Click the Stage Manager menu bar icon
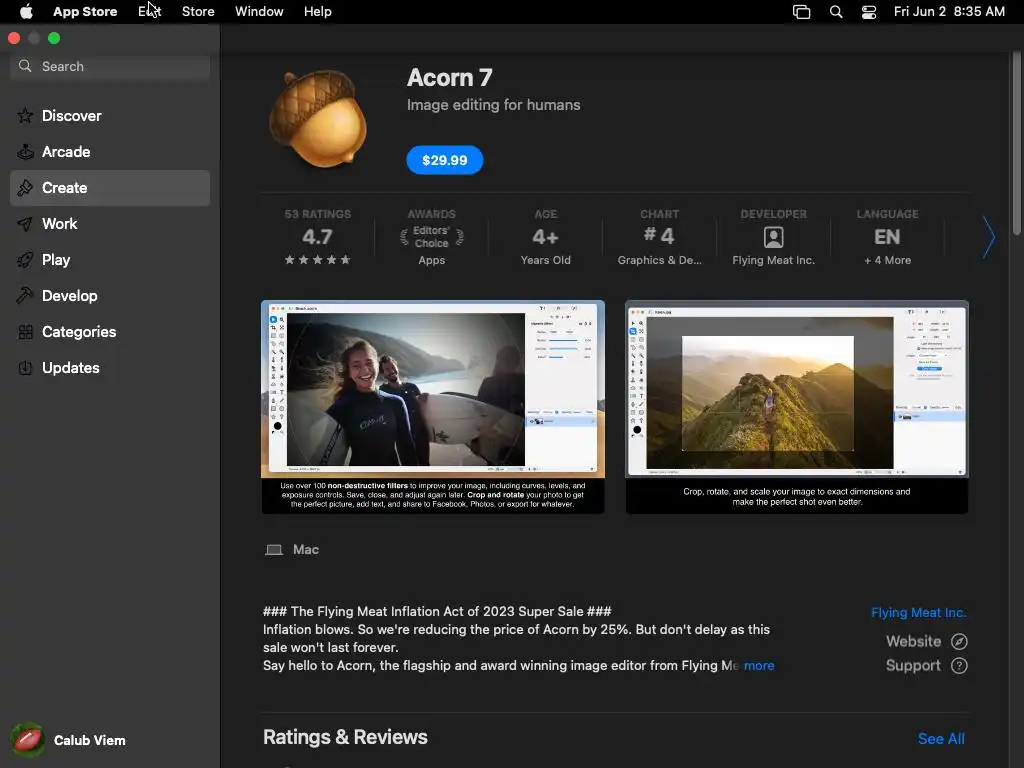Viewport: 1024px width, 768px height. point(801,12)
